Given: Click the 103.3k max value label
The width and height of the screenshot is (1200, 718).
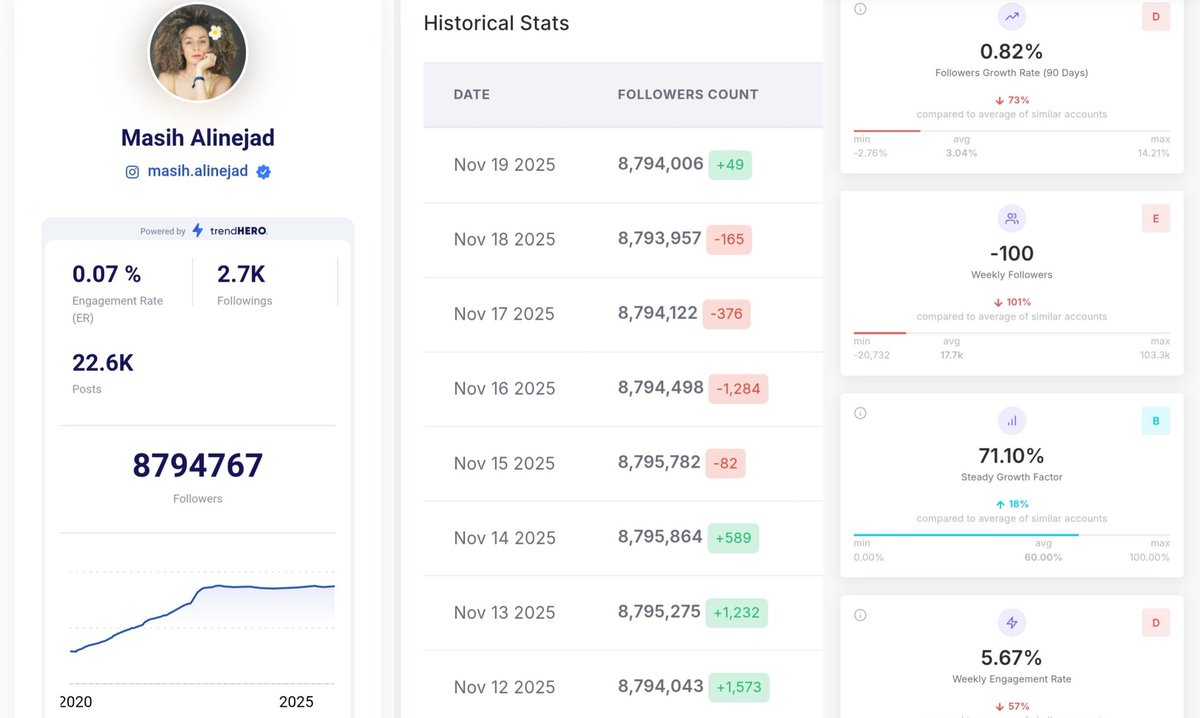Looking at the screenshot, I should tap(1155, 355).
